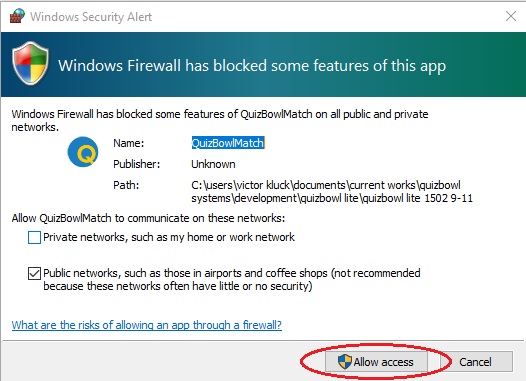Click the application path text
This screenshot has height=381, width=526.
(x=332, y=192)
